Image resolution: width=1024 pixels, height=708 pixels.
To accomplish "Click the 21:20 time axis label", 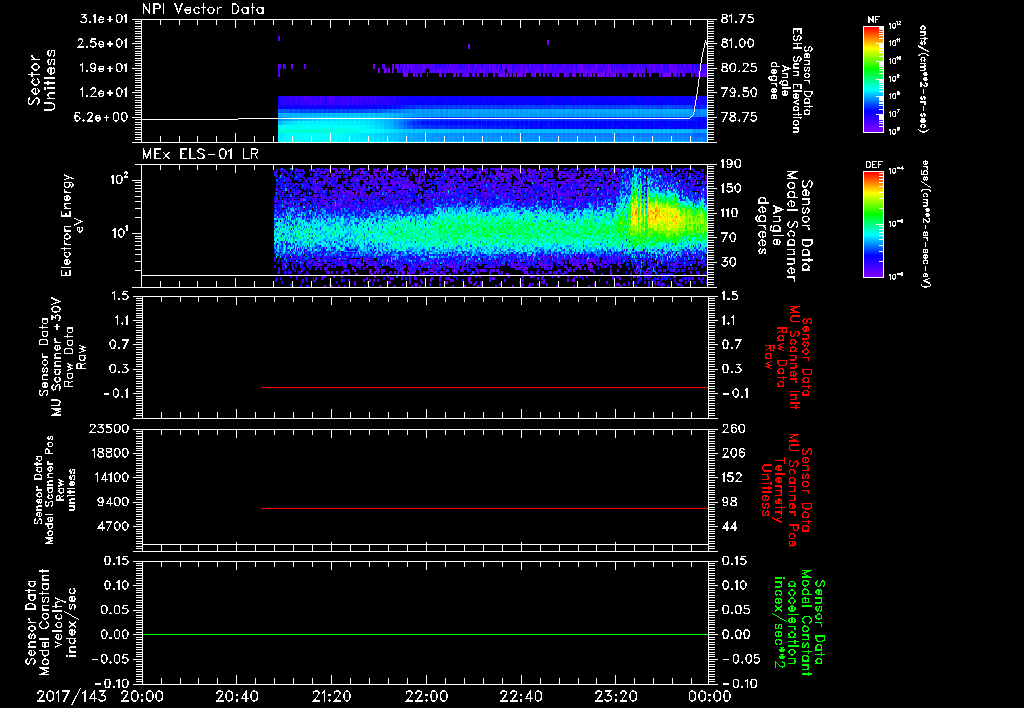I will click(x=331, y=696).
